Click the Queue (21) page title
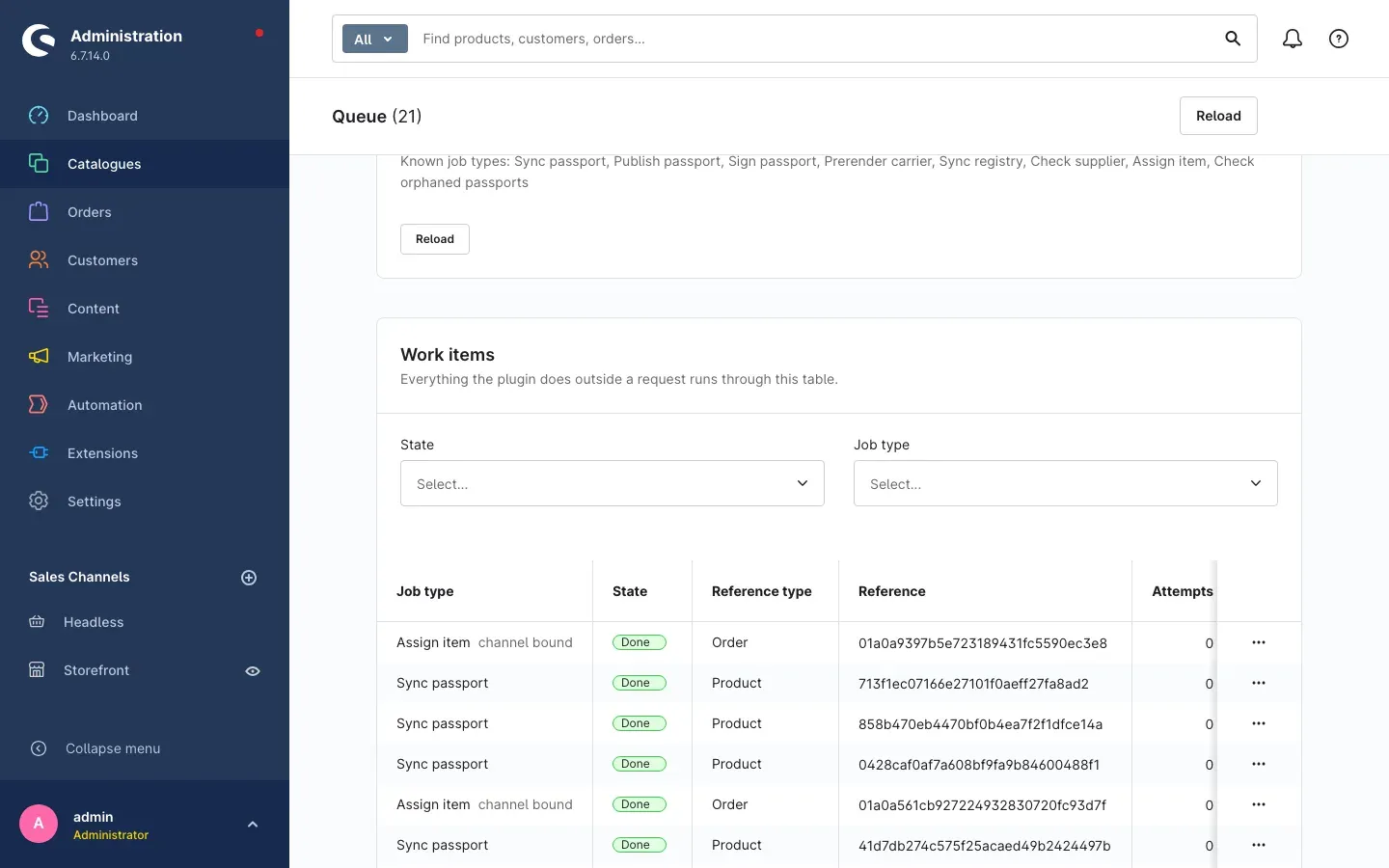 point(377,117)
